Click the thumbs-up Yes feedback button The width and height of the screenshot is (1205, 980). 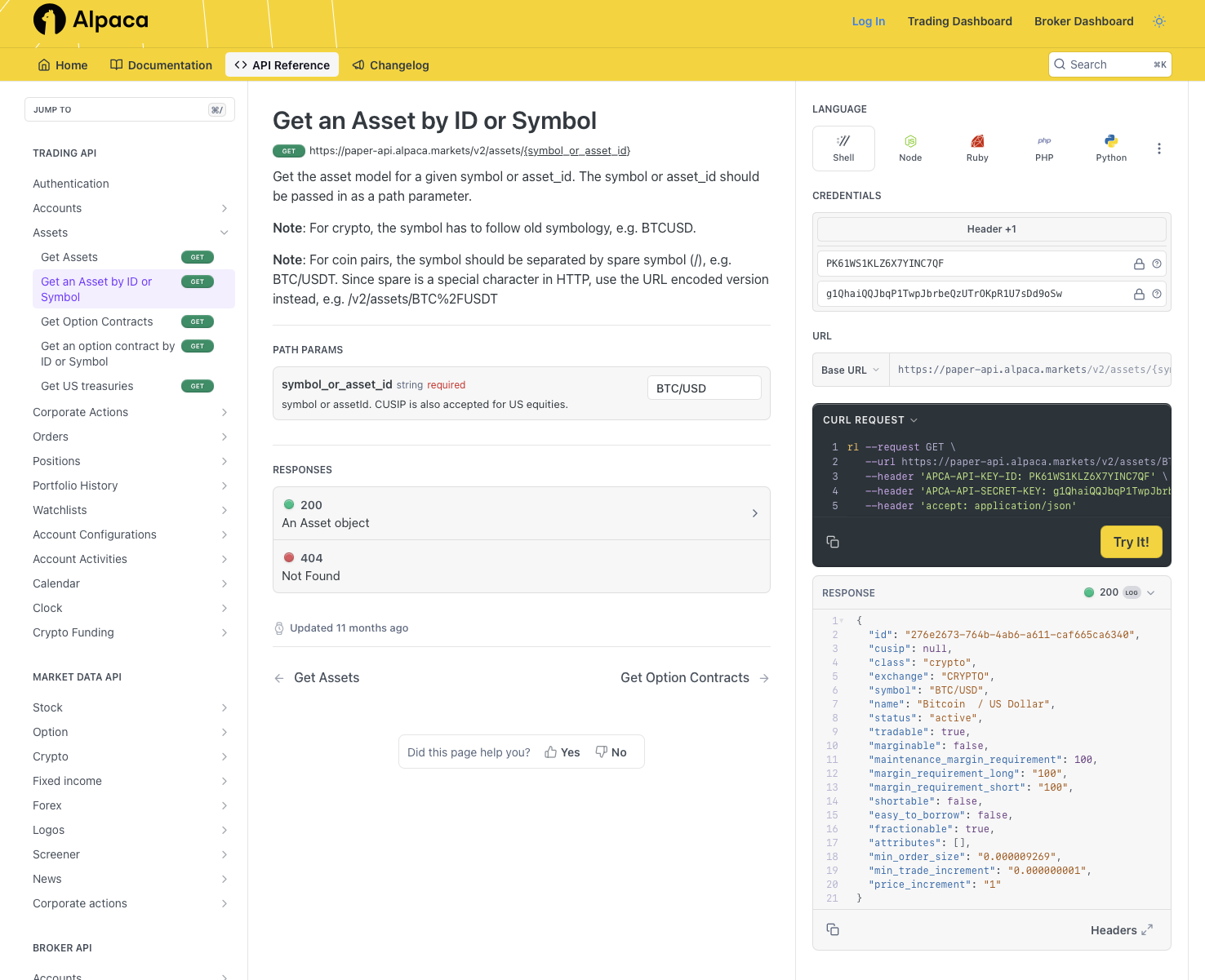tap(562, 752)
